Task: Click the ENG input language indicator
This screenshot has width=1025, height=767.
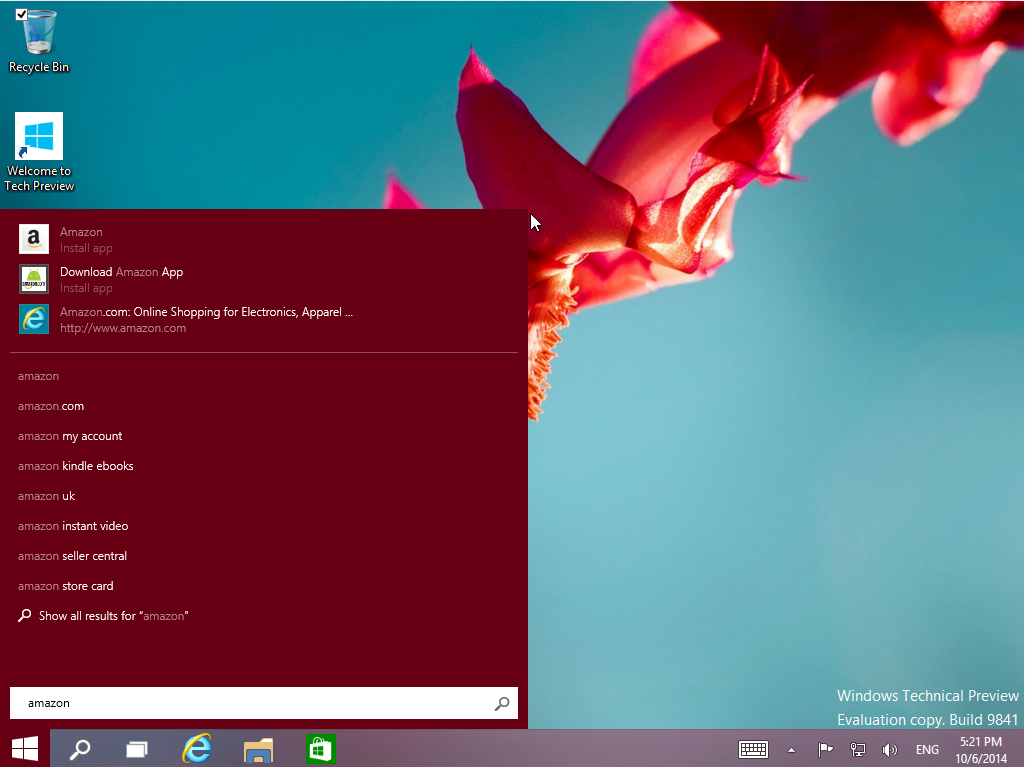Action: click(x=927, y=749)
